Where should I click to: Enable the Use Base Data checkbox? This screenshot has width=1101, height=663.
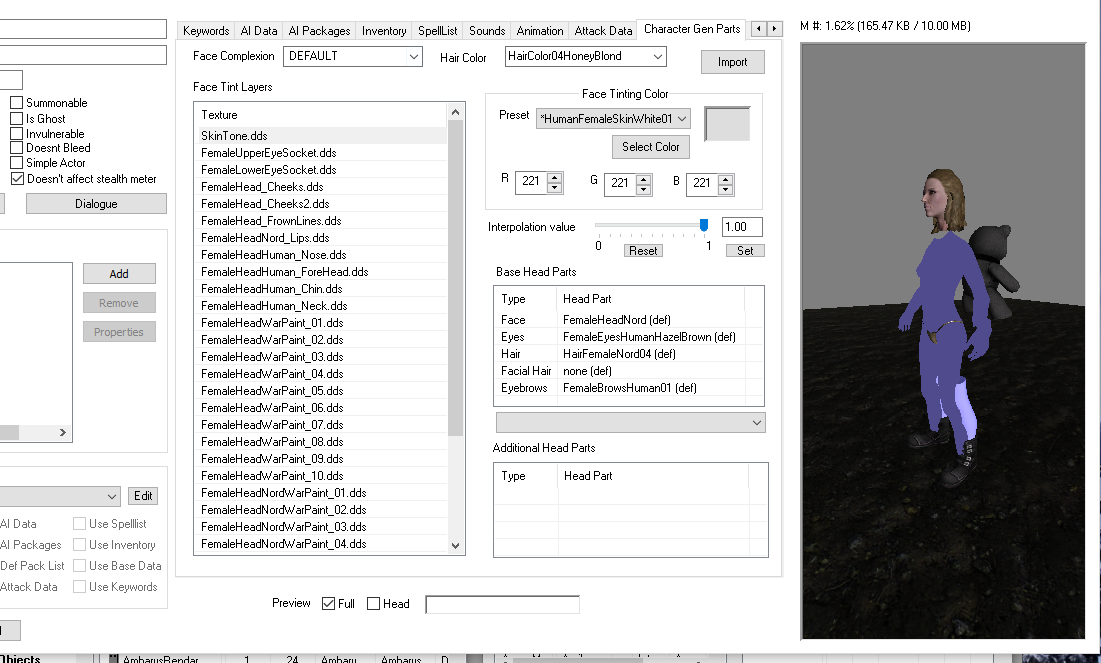79,565
